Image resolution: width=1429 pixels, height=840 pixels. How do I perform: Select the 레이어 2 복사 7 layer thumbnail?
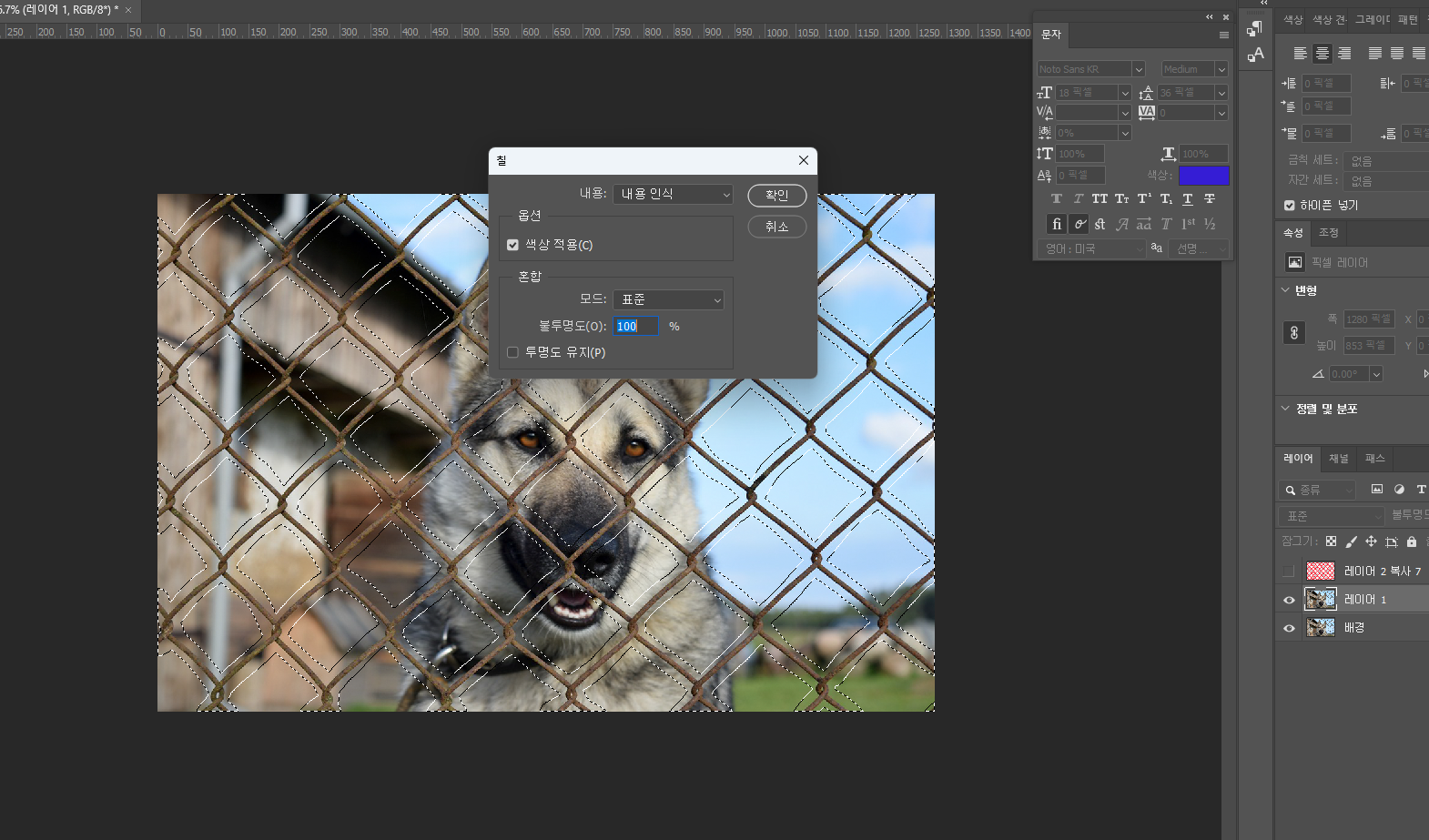[x=1320, y=572]
